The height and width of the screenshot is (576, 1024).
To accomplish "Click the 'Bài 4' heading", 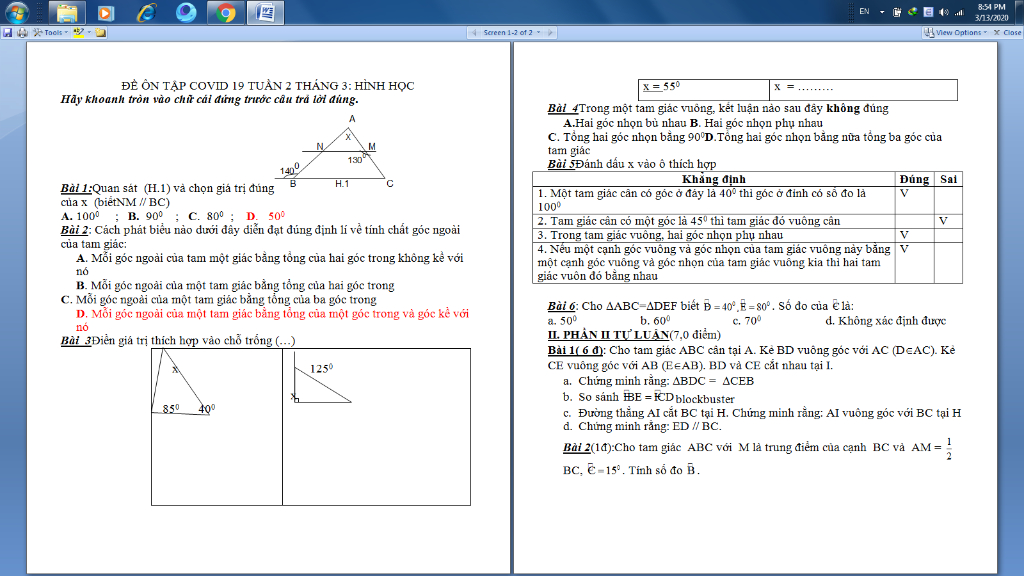I will coord(563,108).
